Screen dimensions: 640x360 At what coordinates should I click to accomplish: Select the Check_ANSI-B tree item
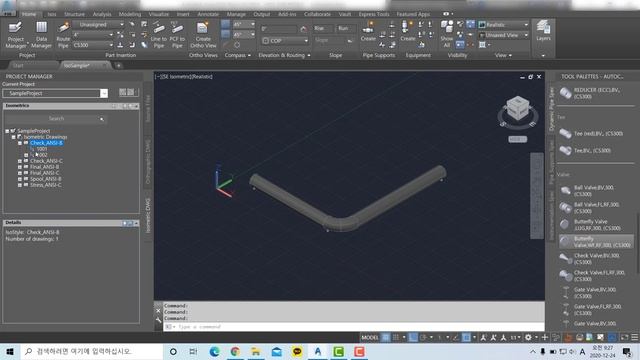coord(46,143)
